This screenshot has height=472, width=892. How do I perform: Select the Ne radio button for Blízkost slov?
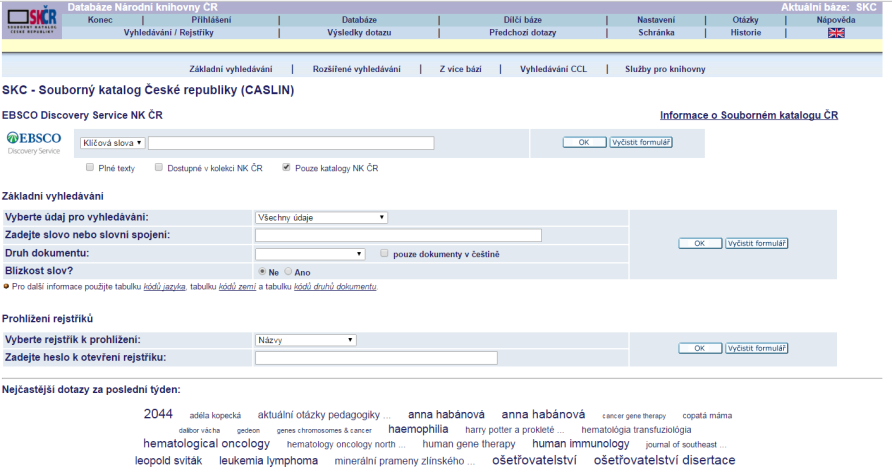pos(262,271)
